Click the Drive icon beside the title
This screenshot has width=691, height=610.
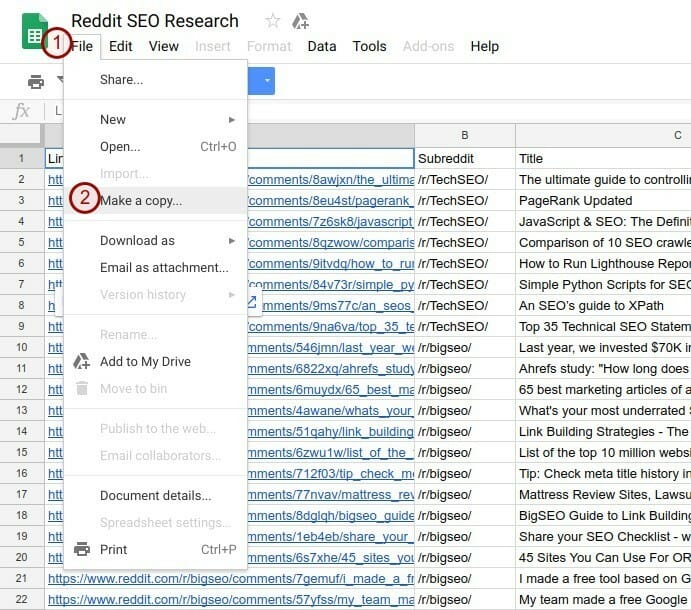coord(300,21)
